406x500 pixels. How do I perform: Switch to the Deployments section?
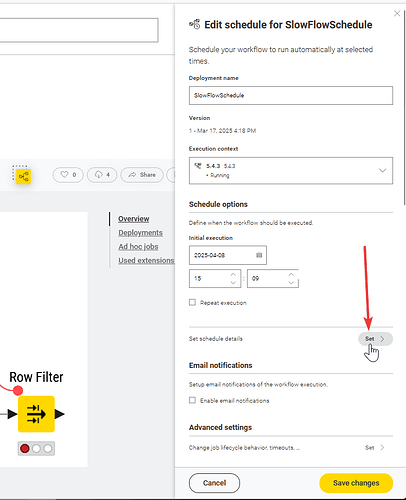(x=140, y=233)
